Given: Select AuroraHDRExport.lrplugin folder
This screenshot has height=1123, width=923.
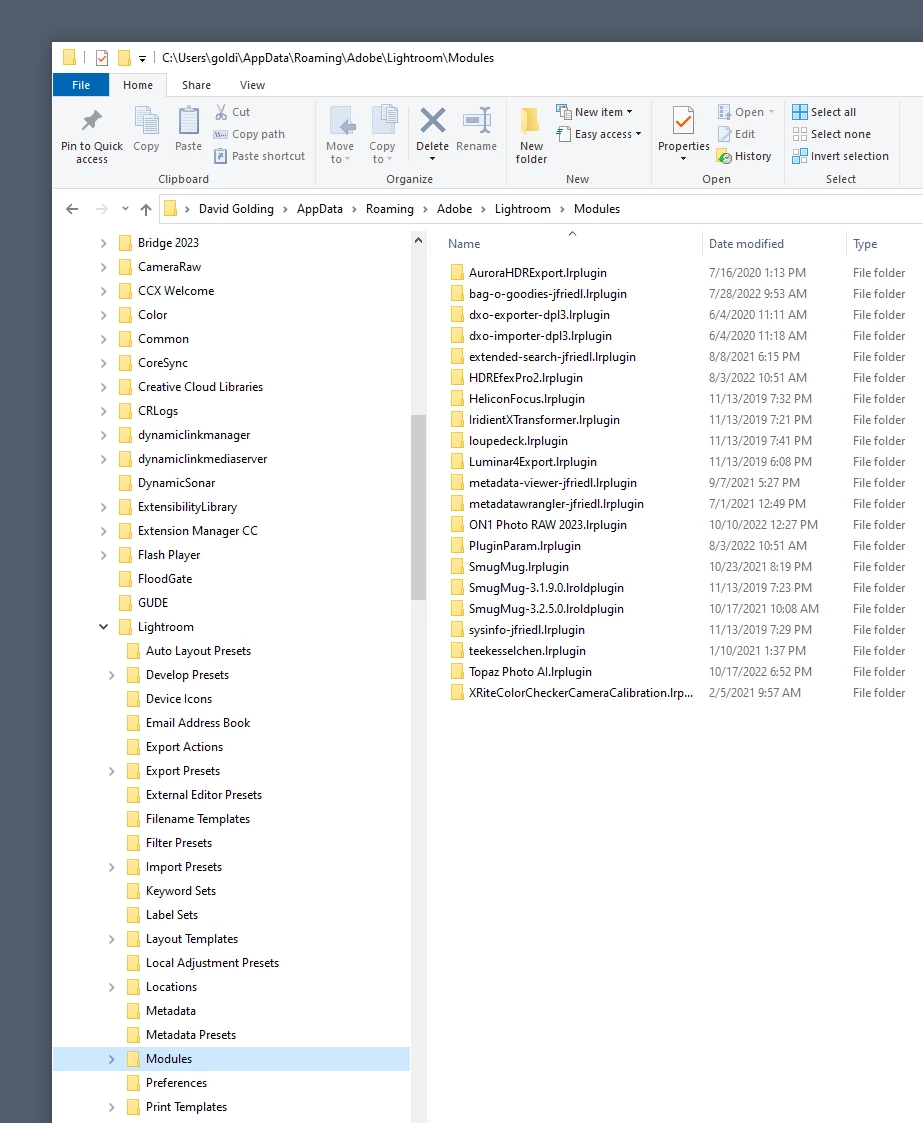Looking at the screenshot, I should point(538,273).
